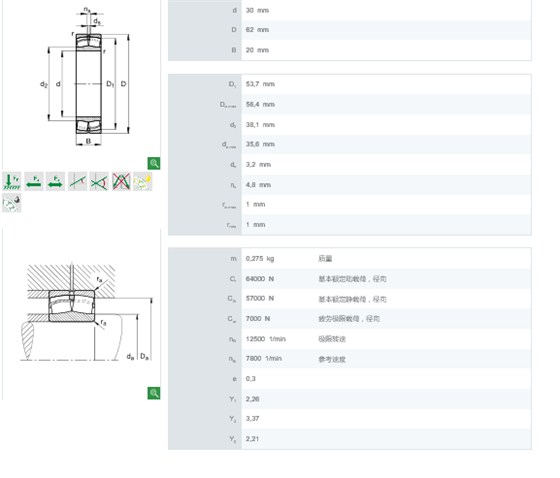Magnify the bearing mounting drawing

154,393
